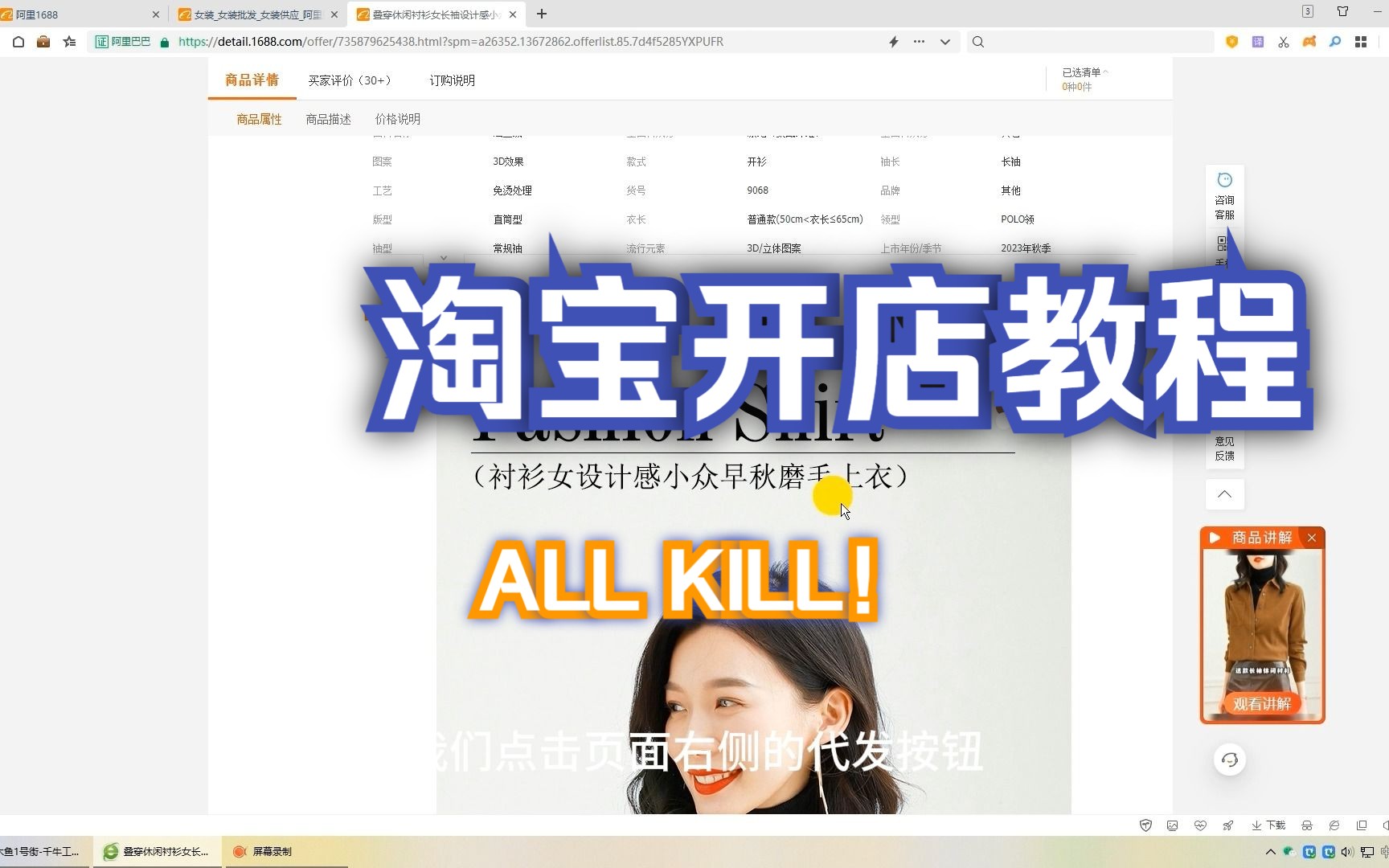
Task: Click the rocket accelerator icon in status bar
Action: click(x=1227, y=825)
